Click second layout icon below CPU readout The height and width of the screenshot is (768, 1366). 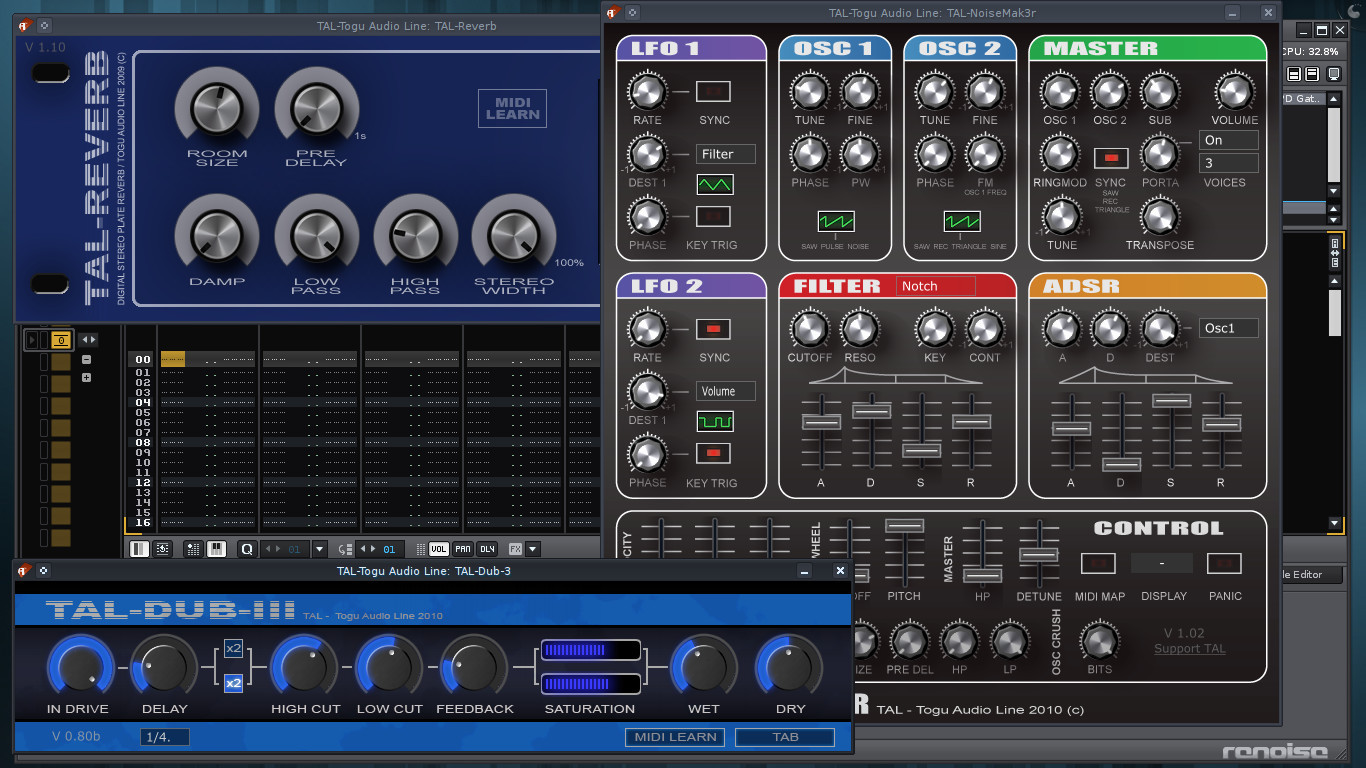click(1311, 74)
